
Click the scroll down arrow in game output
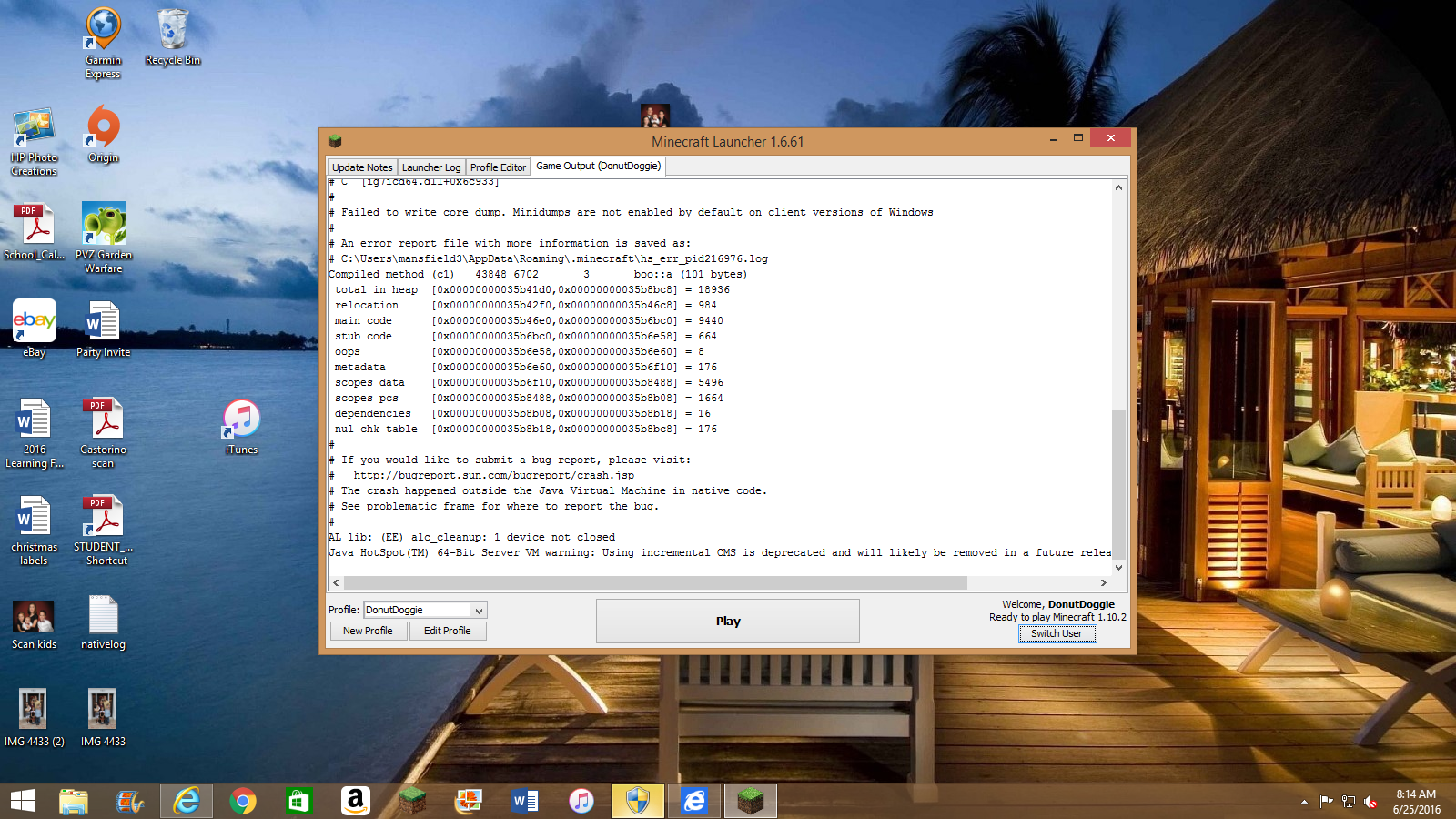(1119, 567)
